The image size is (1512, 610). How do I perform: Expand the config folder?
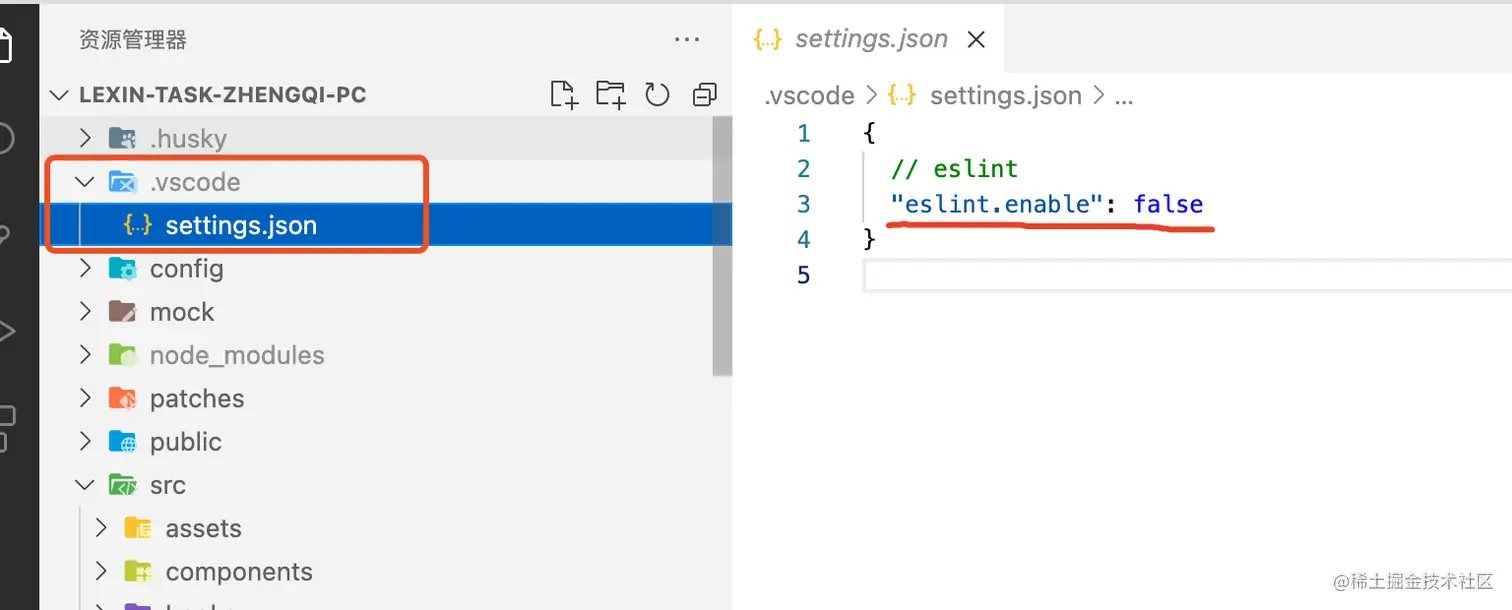pos(86,268)
